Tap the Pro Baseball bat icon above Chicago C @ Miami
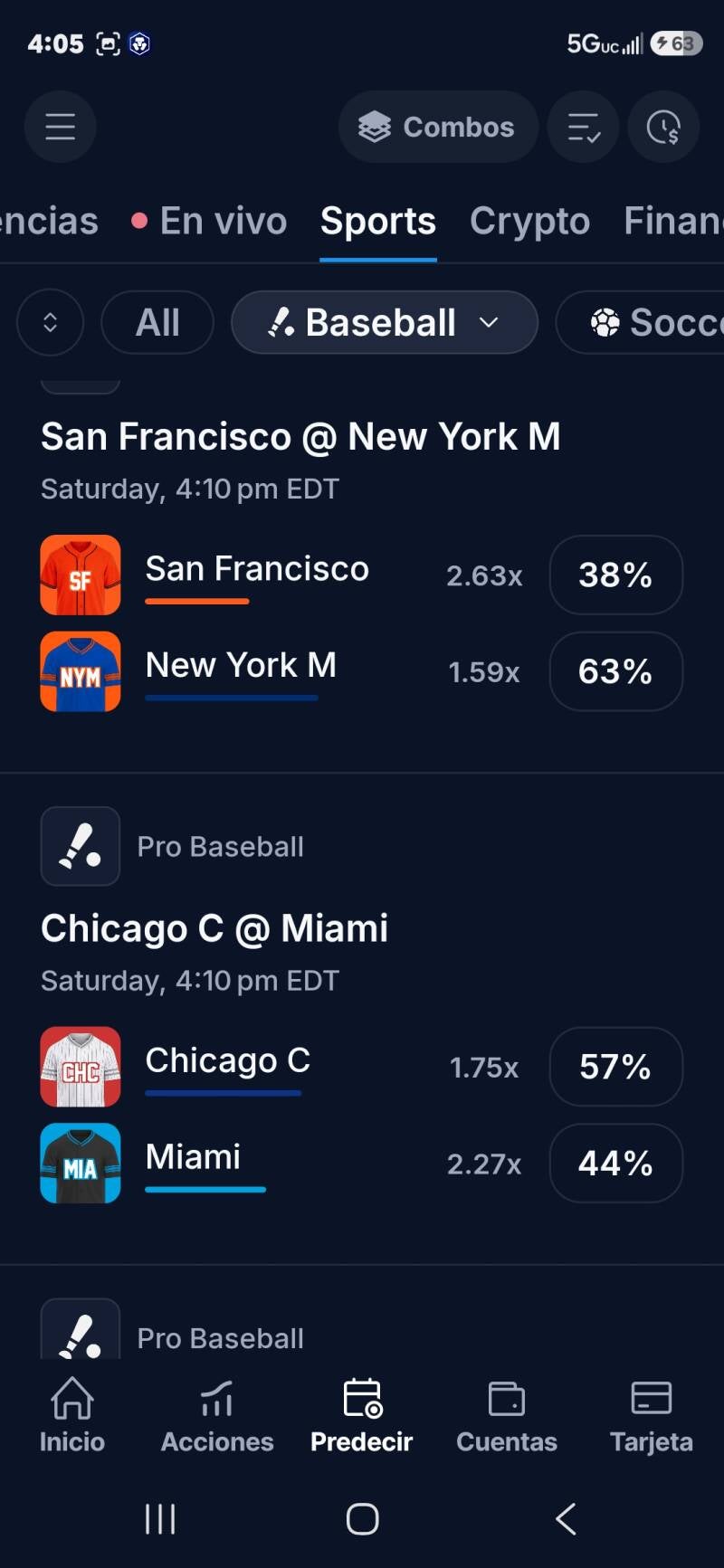This screenshot has height=1568, width=724. (81, 846)
